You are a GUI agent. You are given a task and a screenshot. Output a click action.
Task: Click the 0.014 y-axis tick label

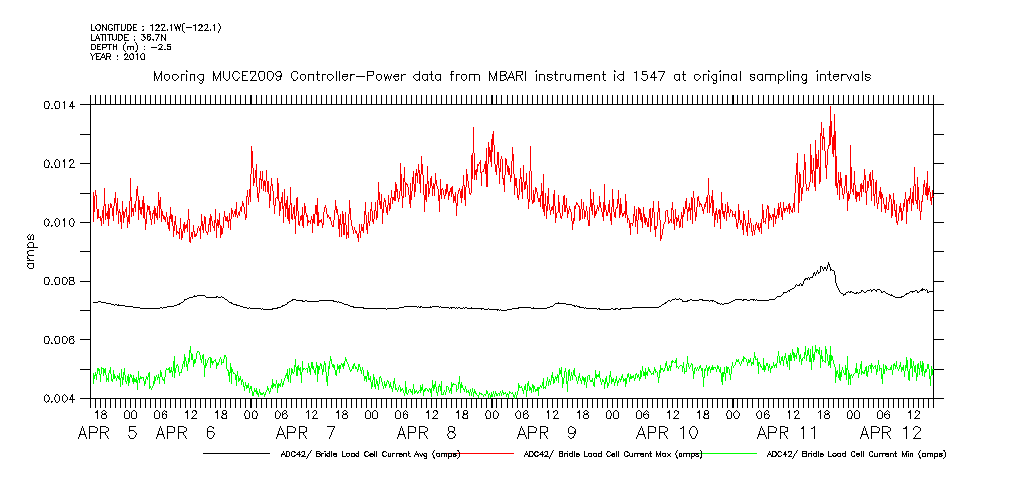(63, 105)
